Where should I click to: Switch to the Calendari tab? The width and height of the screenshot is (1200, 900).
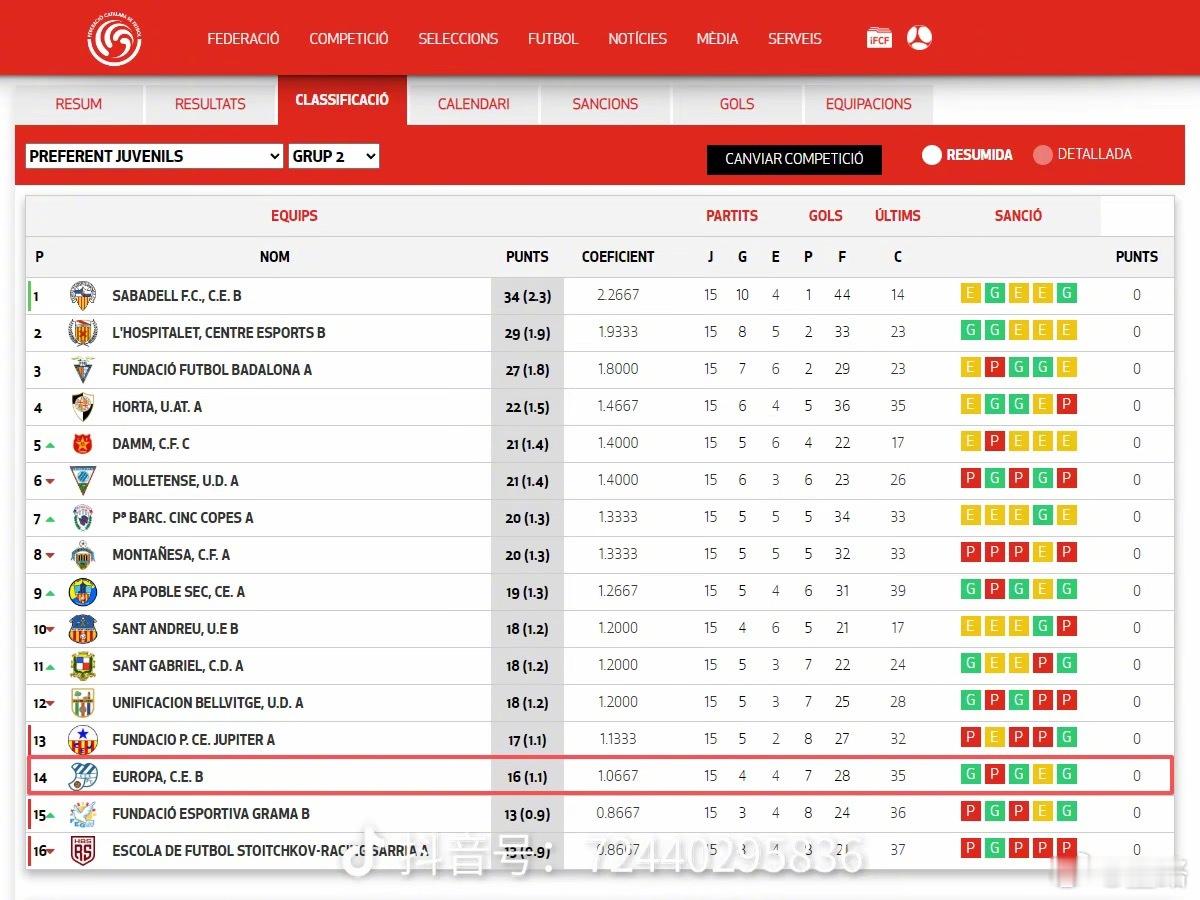click(x=474, y=104)
